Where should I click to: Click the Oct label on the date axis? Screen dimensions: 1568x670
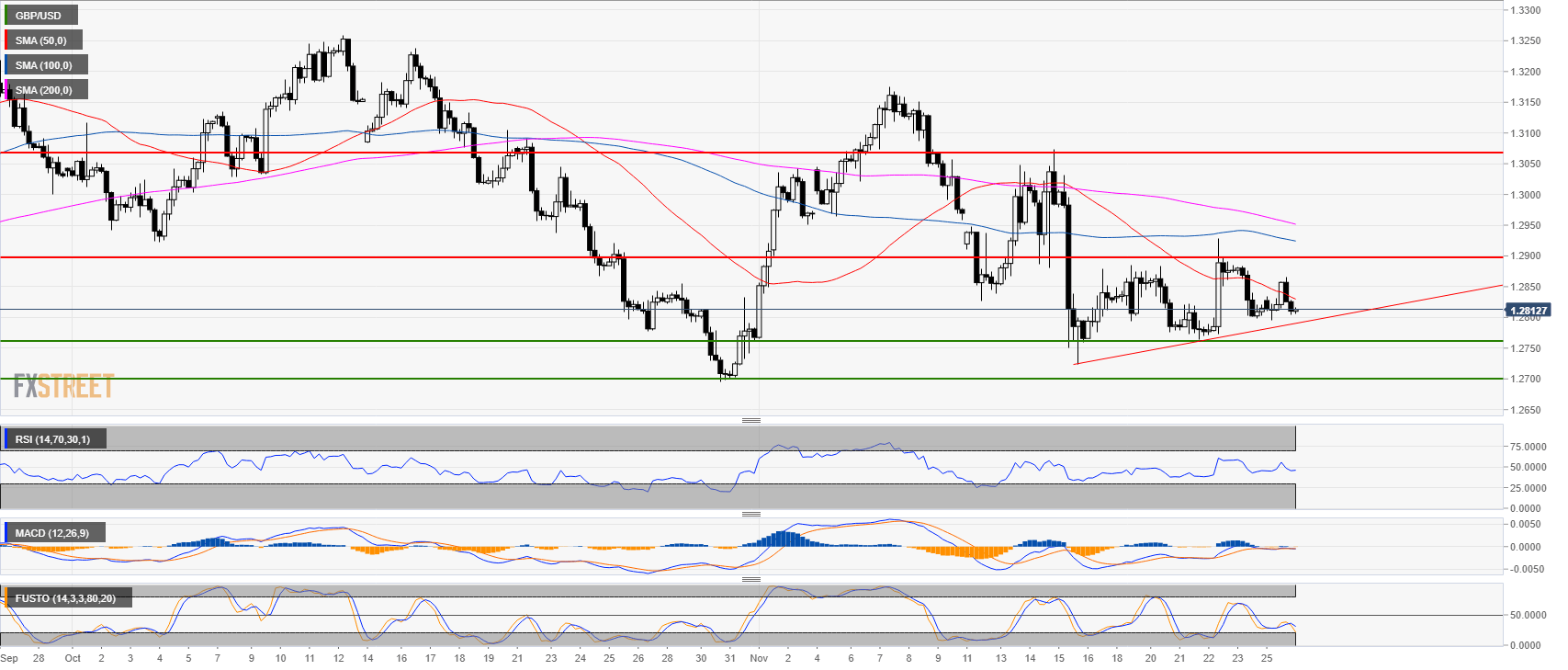coord(73,658)
